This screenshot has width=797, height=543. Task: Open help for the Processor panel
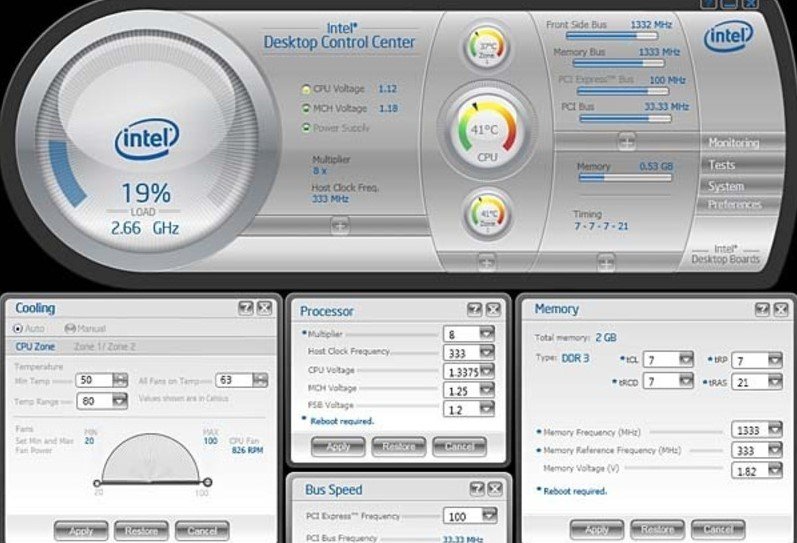[x=475, y=309]
